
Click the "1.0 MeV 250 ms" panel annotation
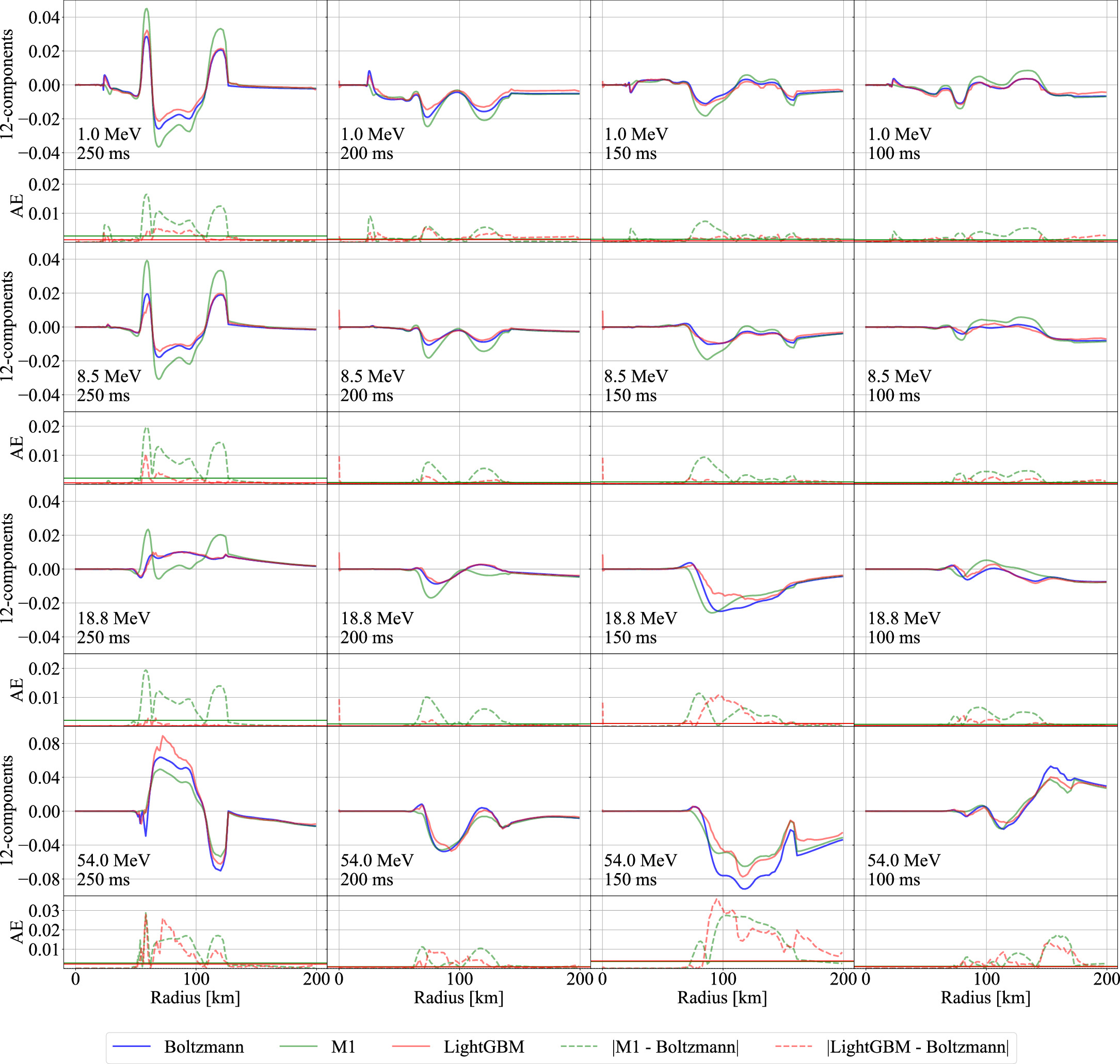coord(108,143)
